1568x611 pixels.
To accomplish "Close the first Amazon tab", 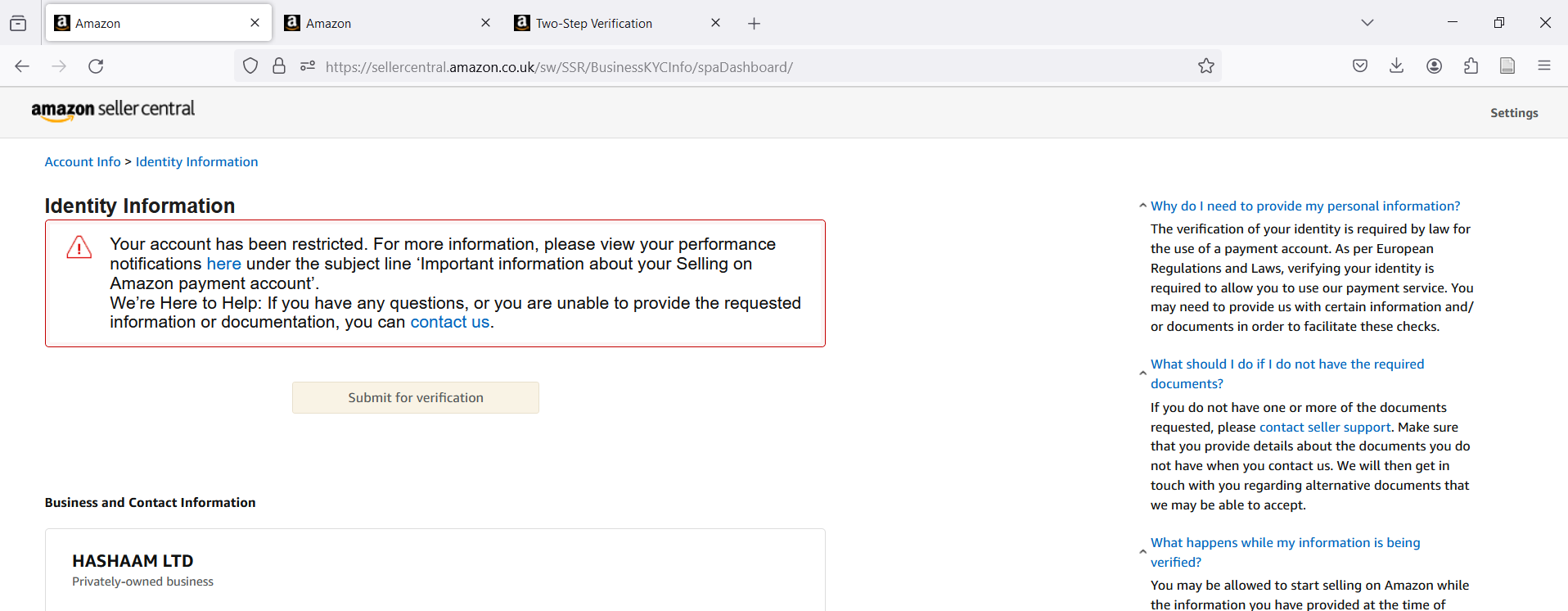I will (x=255, y=23).
